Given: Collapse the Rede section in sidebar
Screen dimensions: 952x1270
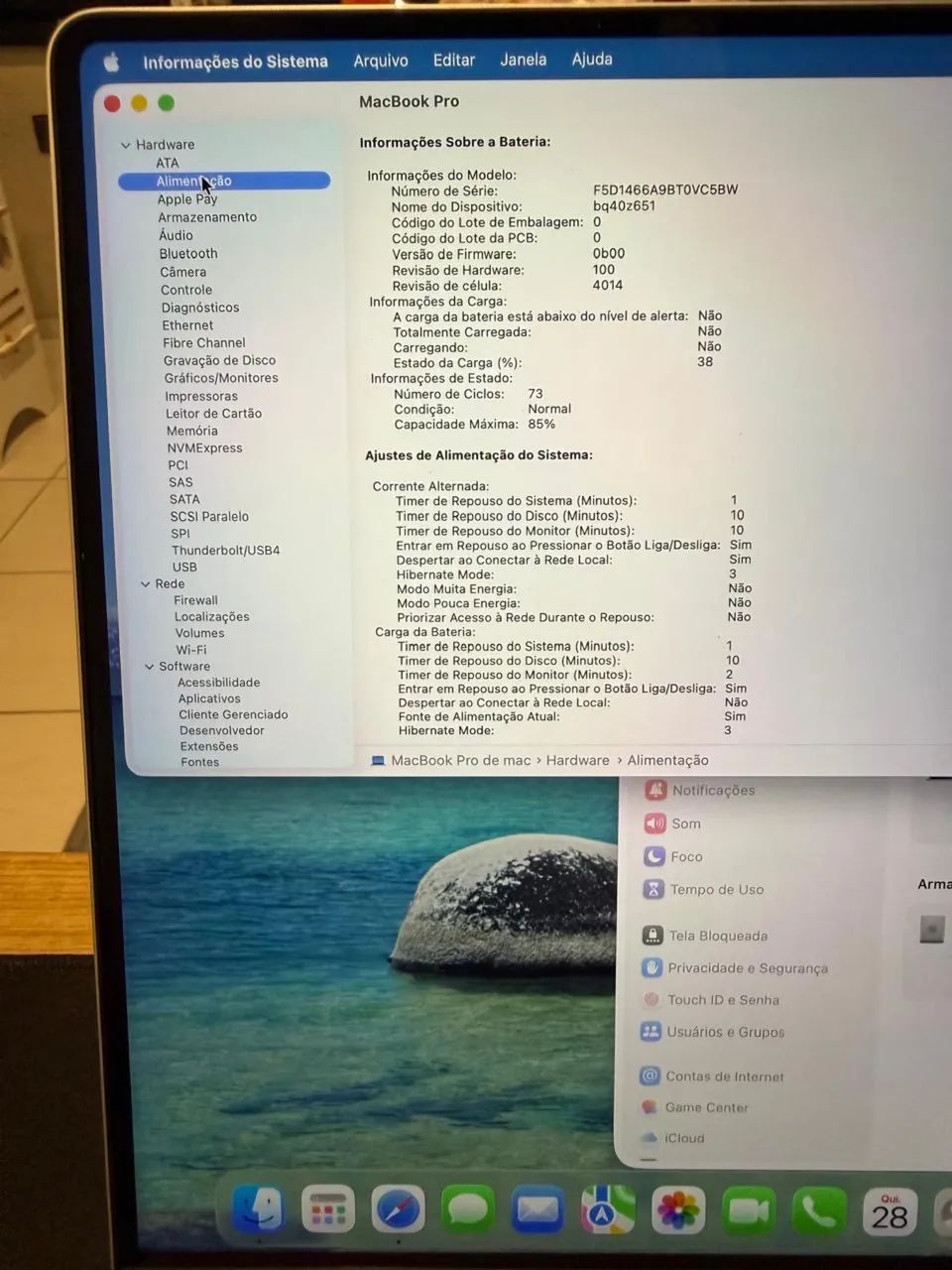Looking at the screenshot, I should point(145,583).
